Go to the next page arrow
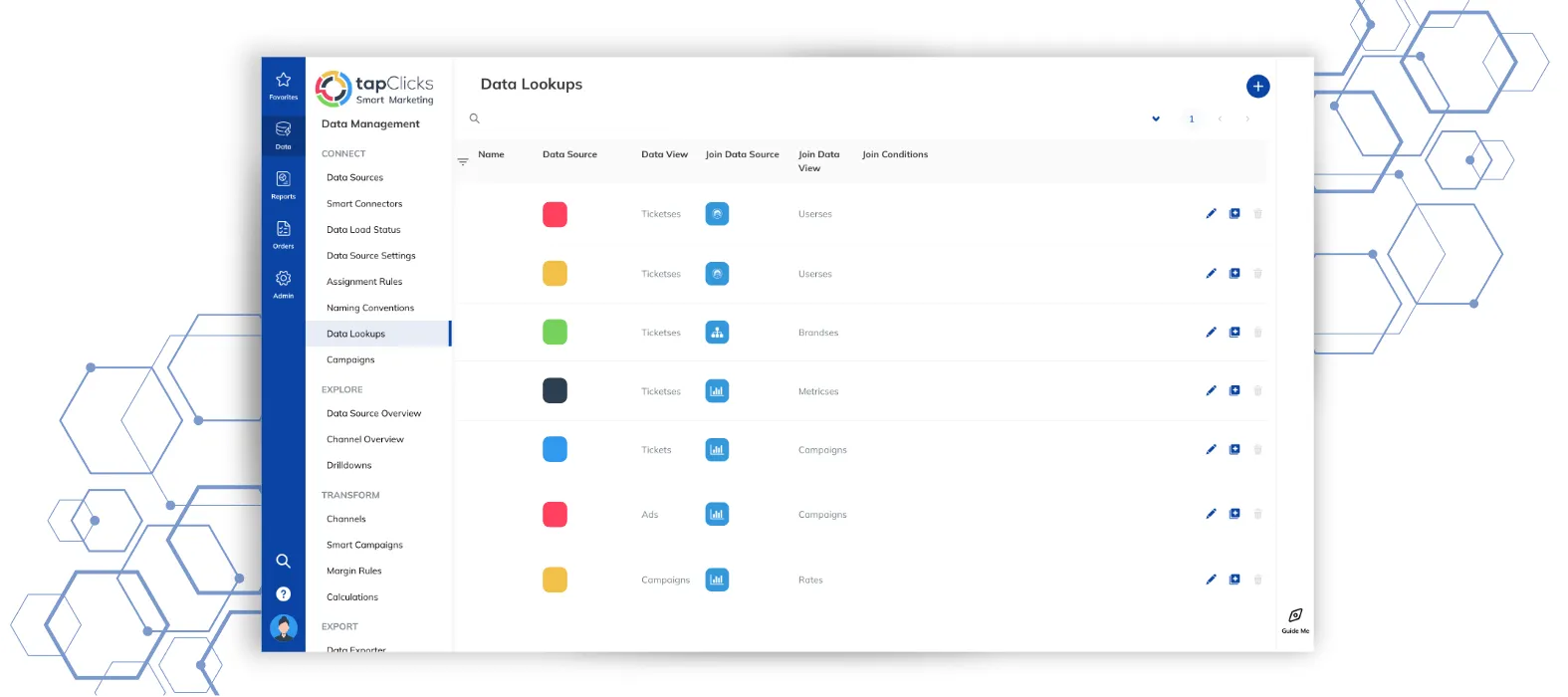 (x=1247, y=118)
